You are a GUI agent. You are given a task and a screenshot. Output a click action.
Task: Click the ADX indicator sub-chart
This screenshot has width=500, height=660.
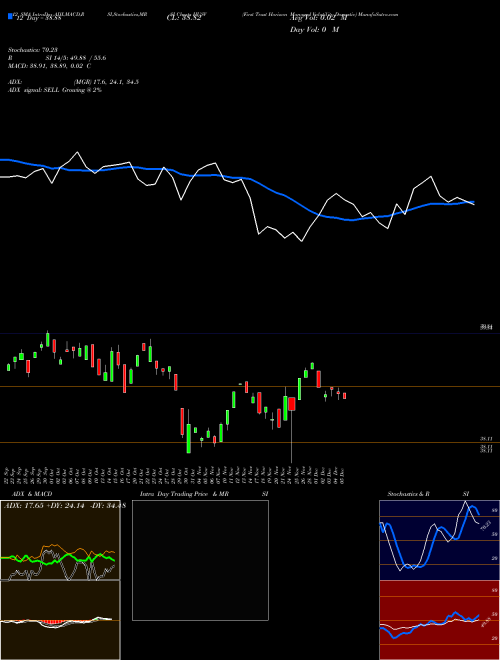pos(60,540)
